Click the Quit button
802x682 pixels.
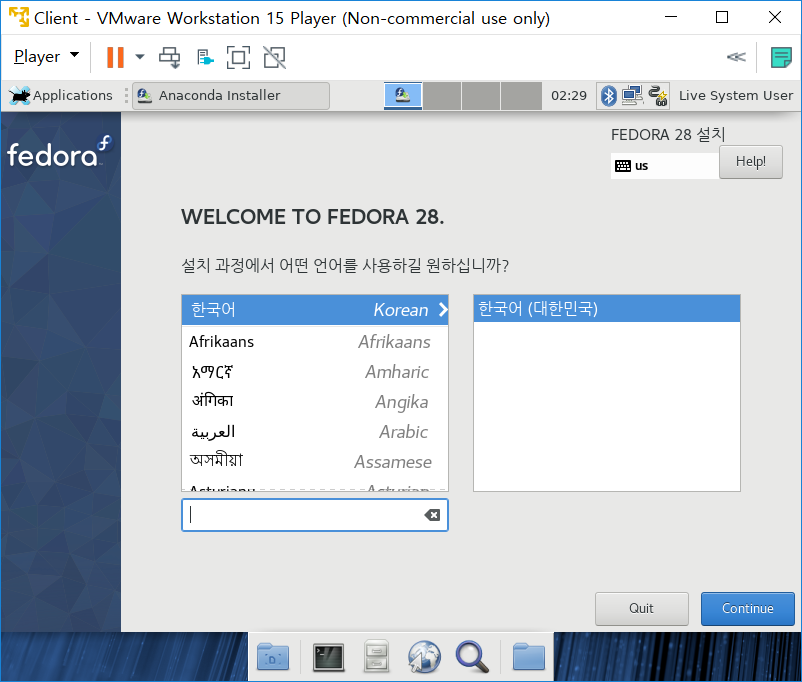(x=641, y=608)
